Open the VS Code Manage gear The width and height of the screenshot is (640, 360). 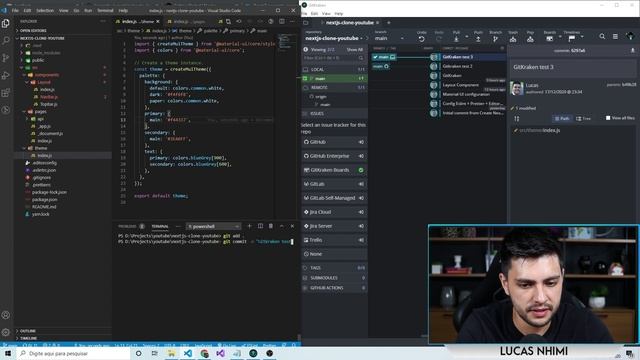(6, 332)
